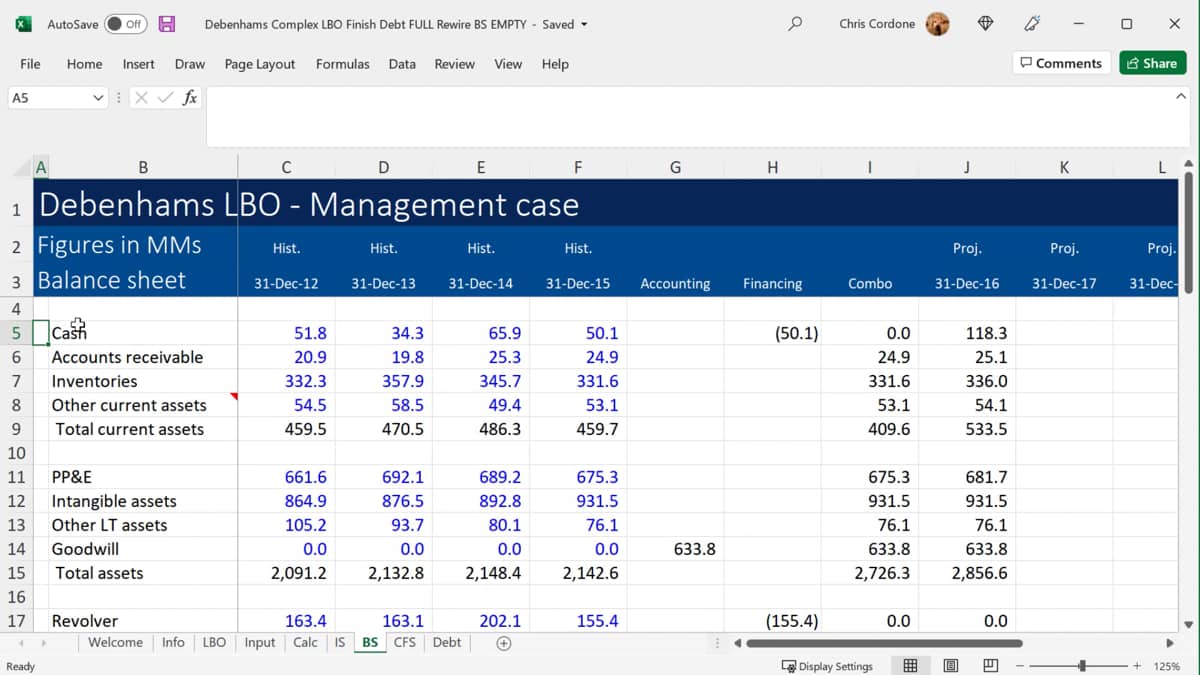Click Cash value 51.8 for 31-Dec-12
This screenshot has width=1200, height=675.
[x=286, y=333]
